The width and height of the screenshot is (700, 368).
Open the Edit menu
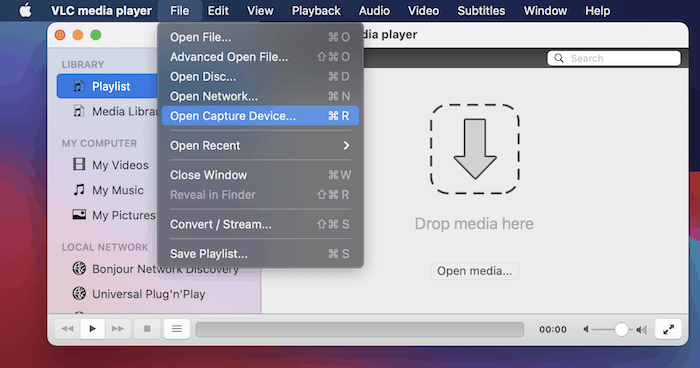click(218, 11)
